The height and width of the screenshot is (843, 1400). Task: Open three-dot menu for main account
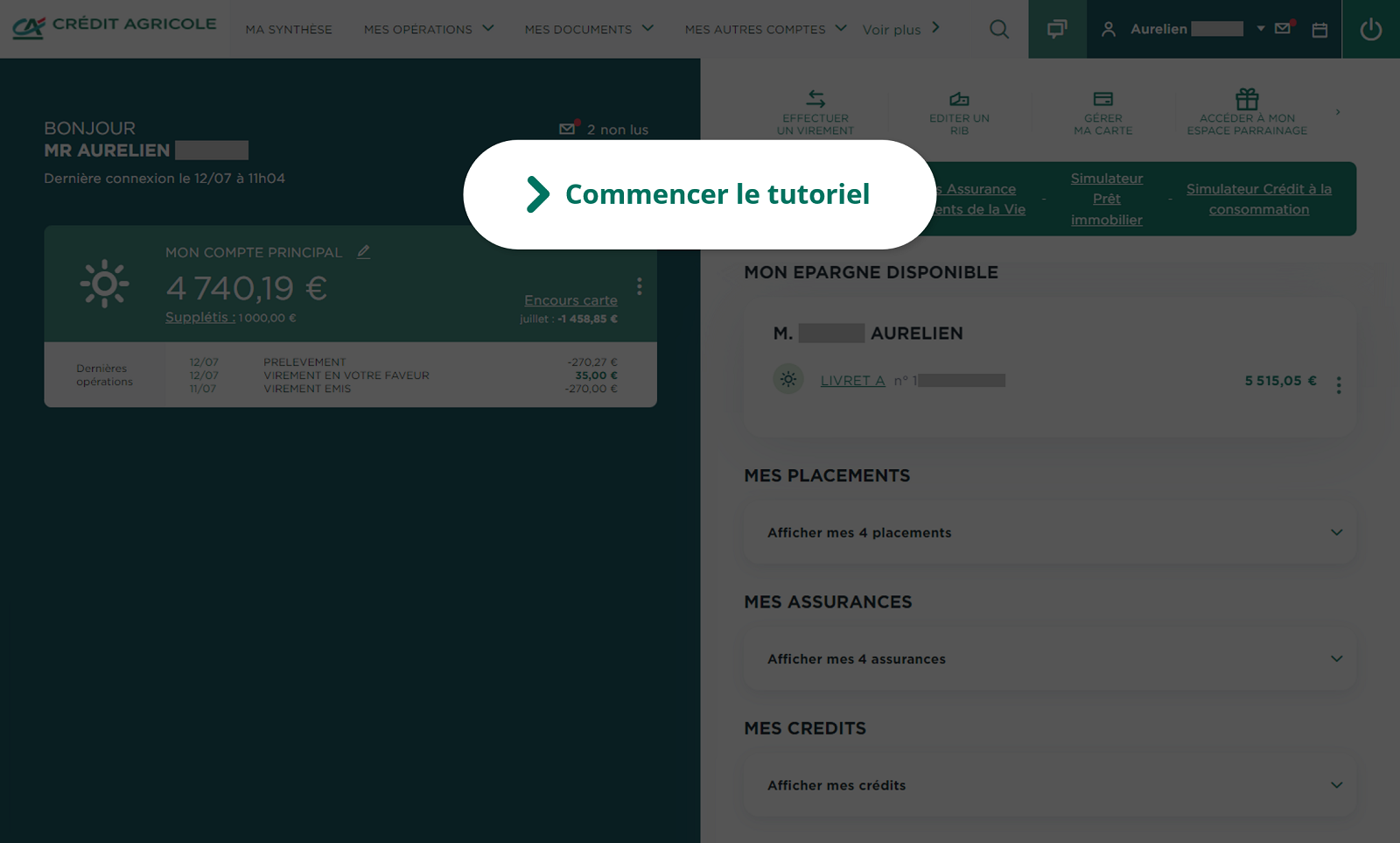640,287
